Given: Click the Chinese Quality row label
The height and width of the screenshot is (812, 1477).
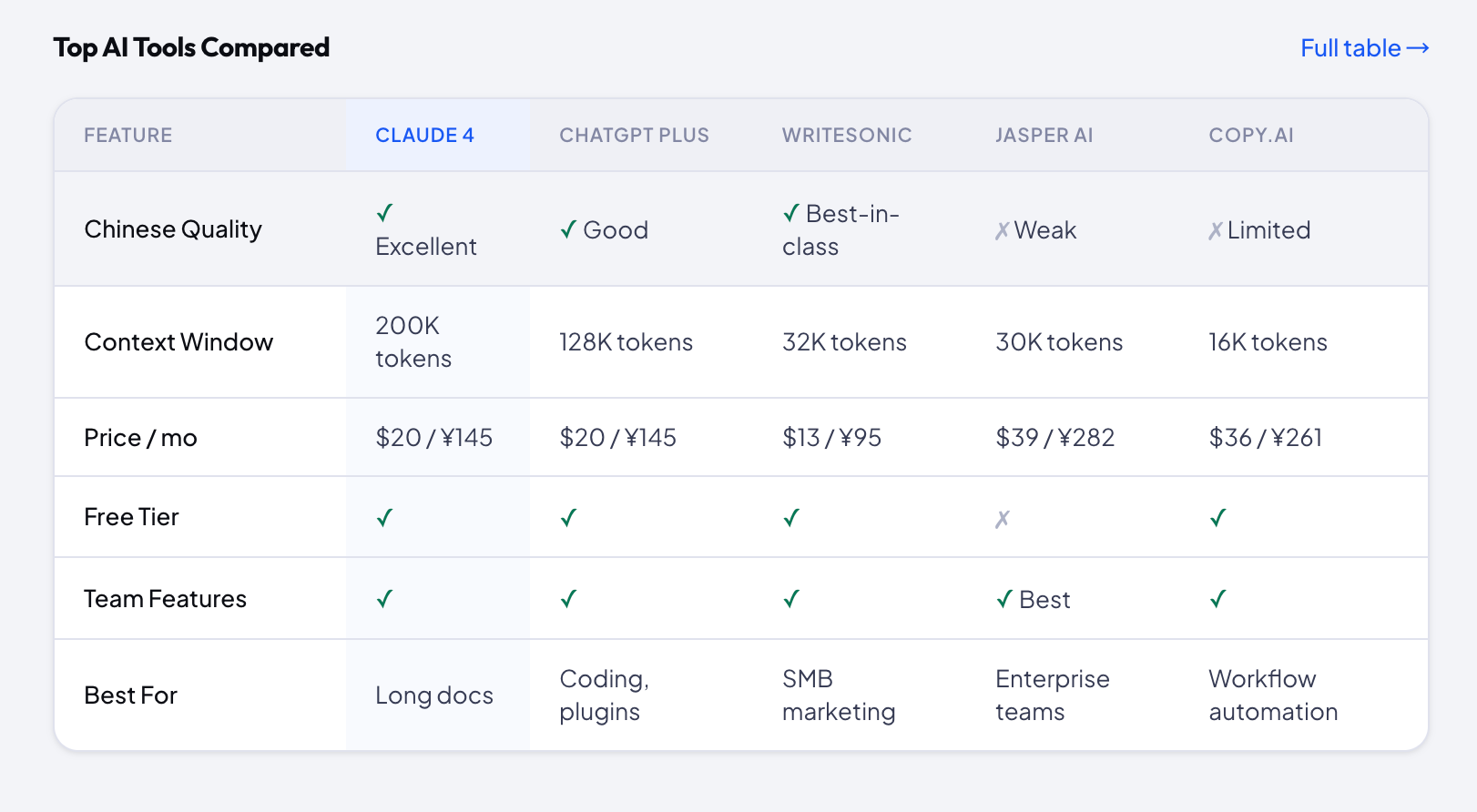Looking at the screenshot, I should [x=173, y=229].
